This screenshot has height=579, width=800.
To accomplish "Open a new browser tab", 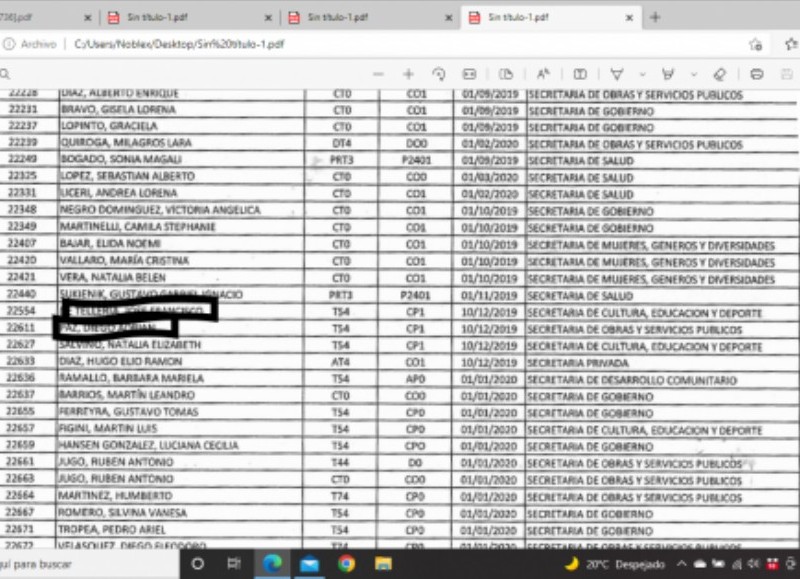I will pyautogui.click(x=655, y=17).
